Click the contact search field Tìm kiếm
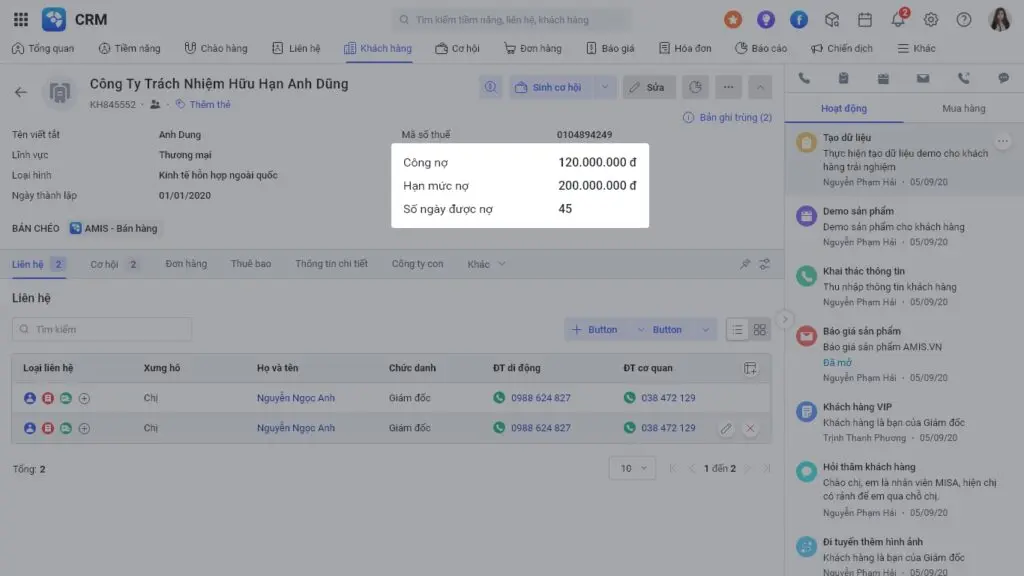 [x=102, y=329]
